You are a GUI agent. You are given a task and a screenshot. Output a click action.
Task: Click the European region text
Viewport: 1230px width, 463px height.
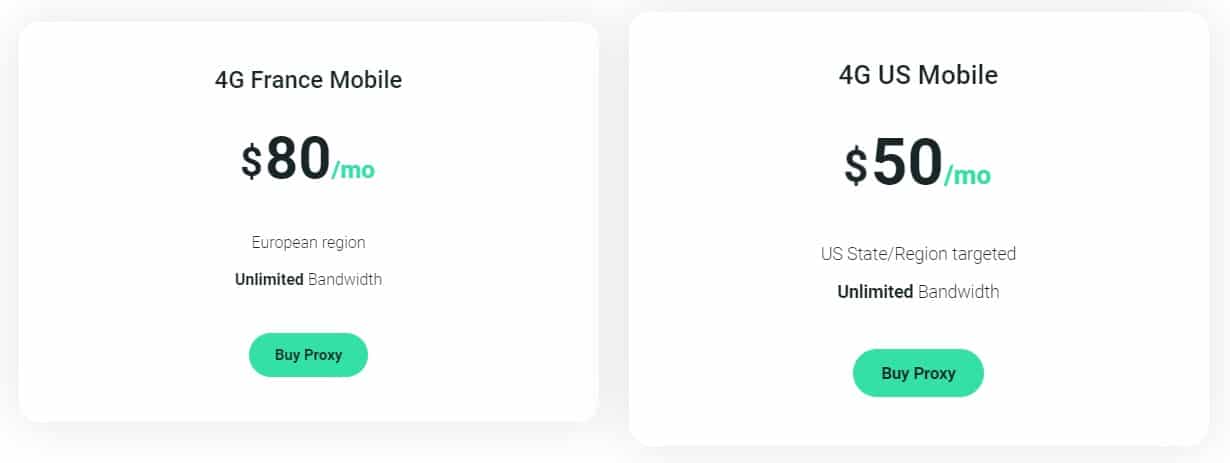(308, 242)
